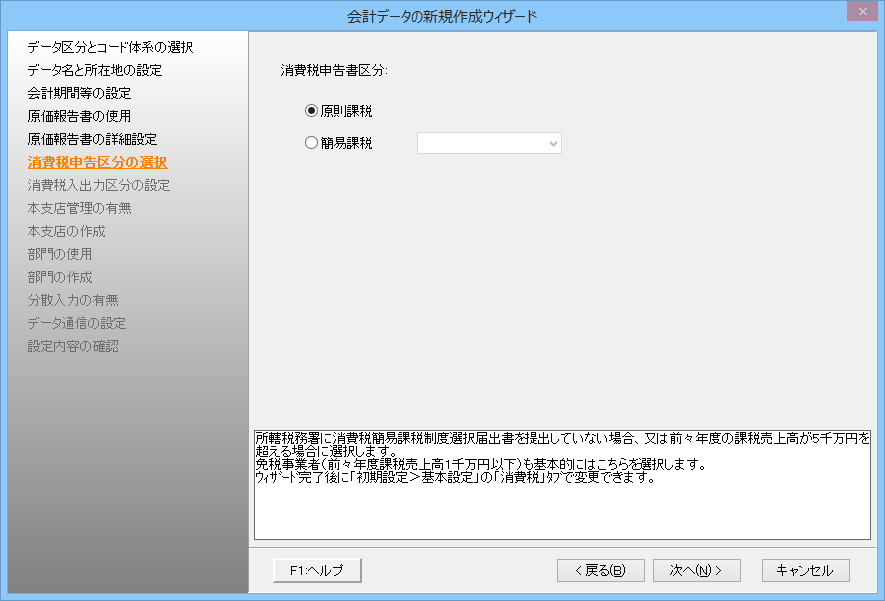Select step データ区分とコード体系の選択

pos(110,47)
